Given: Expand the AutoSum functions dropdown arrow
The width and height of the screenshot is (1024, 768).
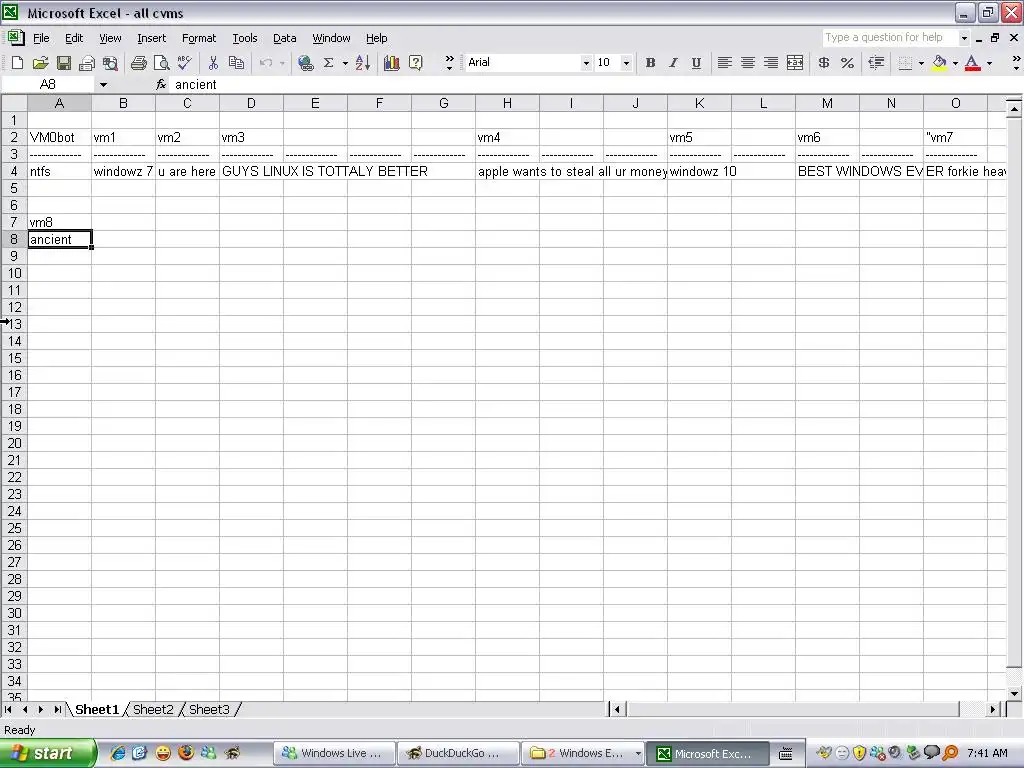Looking at the screenshot, I should coord(345,63).
